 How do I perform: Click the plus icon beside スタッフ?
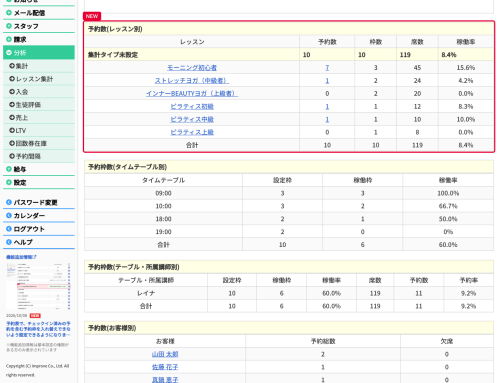pyautogui.click(x=9, y=26)
